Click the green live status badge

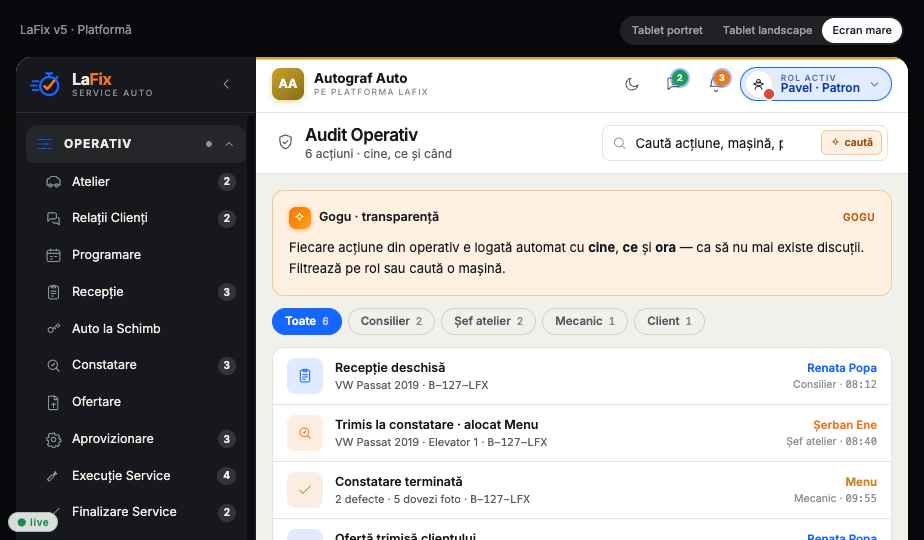point(33,522)
